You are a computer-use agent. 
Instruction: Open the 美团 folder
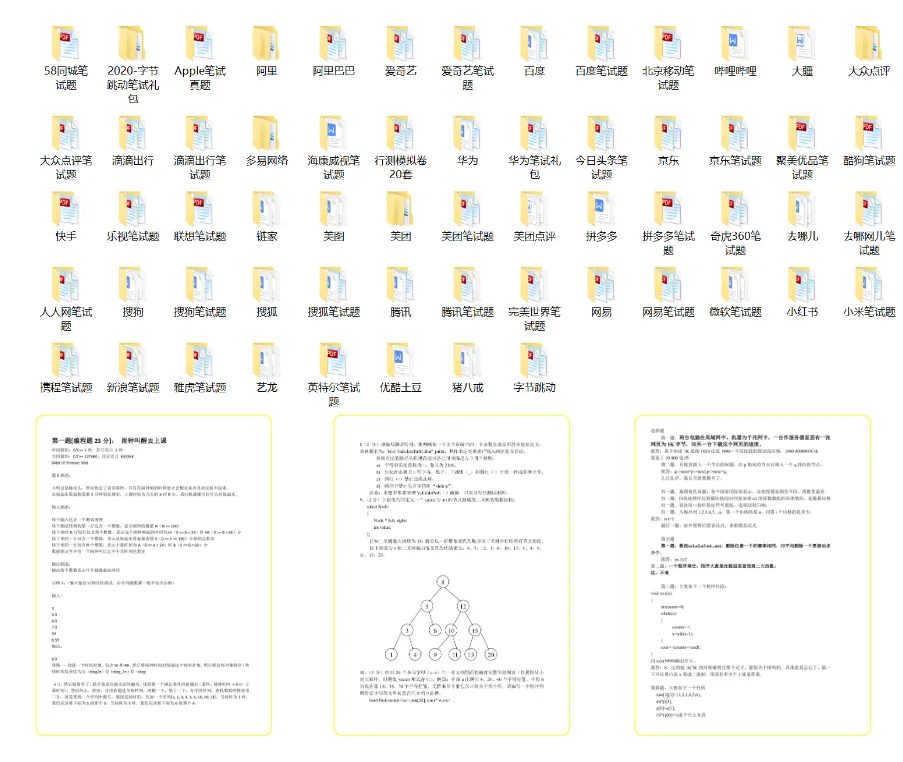(401, 209)
